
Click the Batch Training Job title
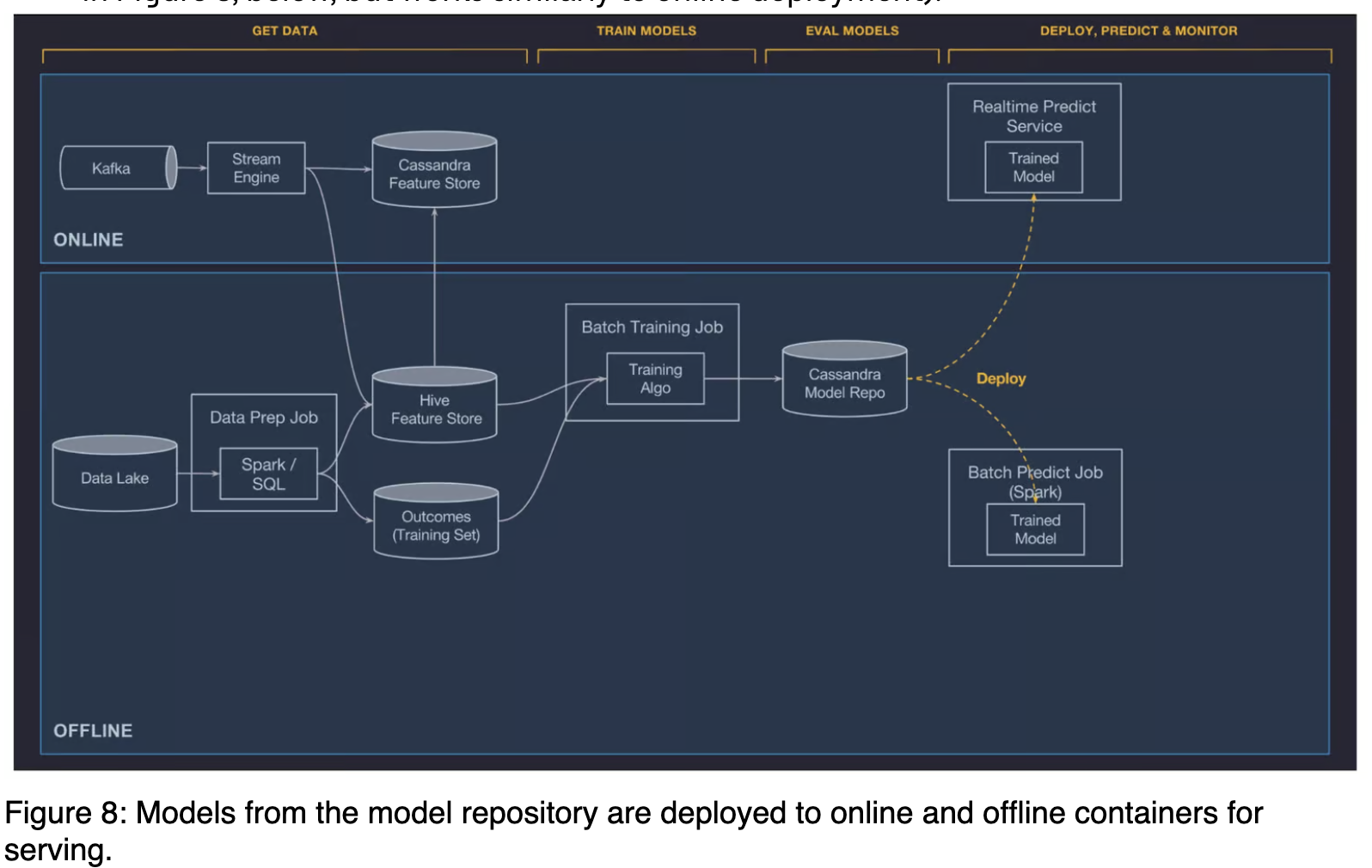652,327
